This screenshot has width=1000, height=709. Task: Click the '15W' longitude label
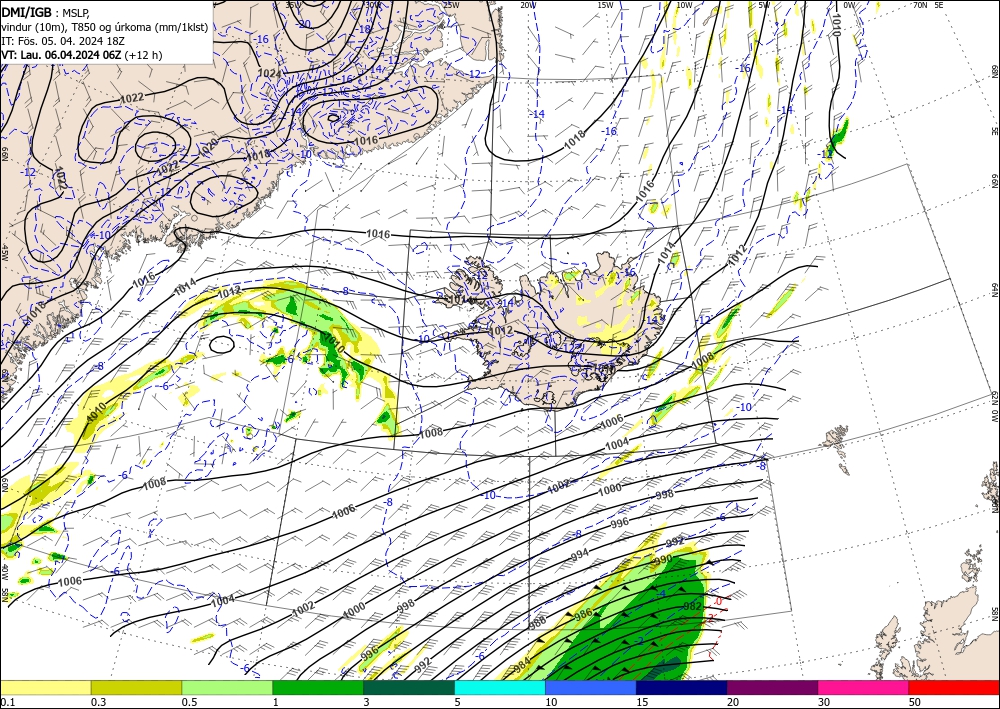[605, 5]
